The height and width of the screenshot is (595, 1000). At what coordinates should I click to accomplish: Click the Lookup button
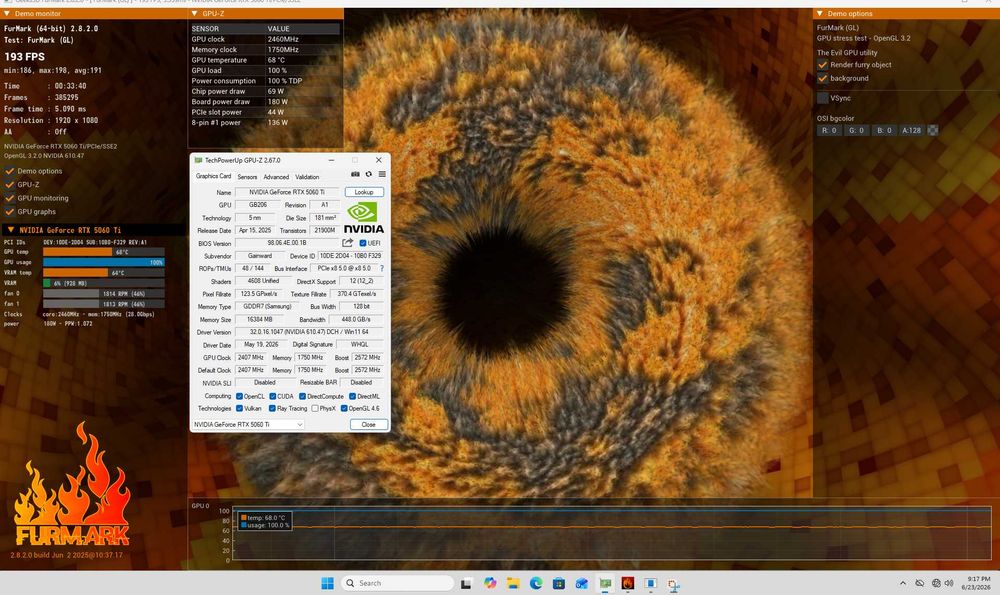(x=364, y=192)
